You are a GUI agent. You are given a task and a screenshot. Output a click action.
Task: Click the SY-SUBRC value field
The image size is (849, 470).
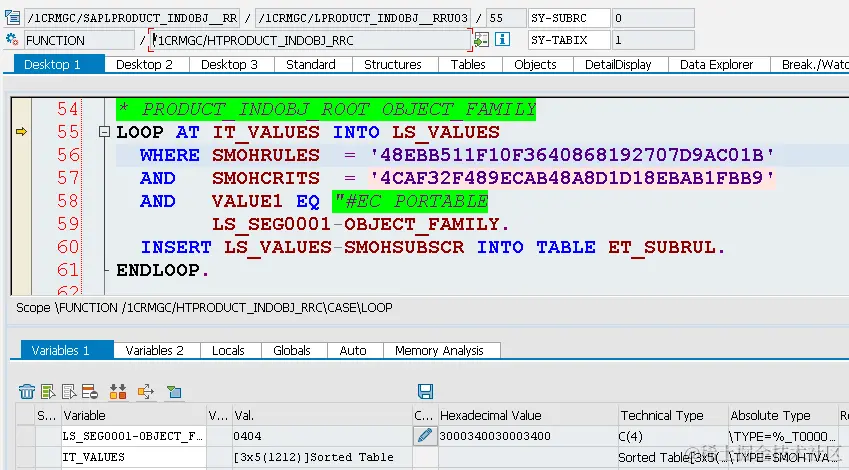[653, 18]
